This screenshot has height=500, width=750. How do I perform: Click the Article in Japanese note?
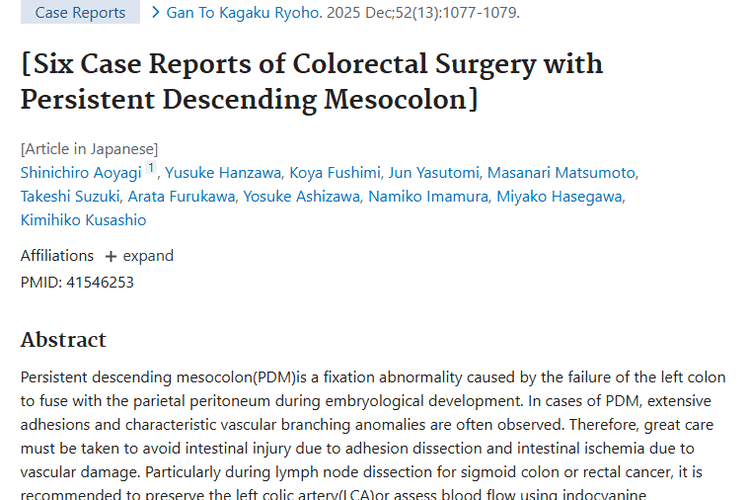(89, 149)
